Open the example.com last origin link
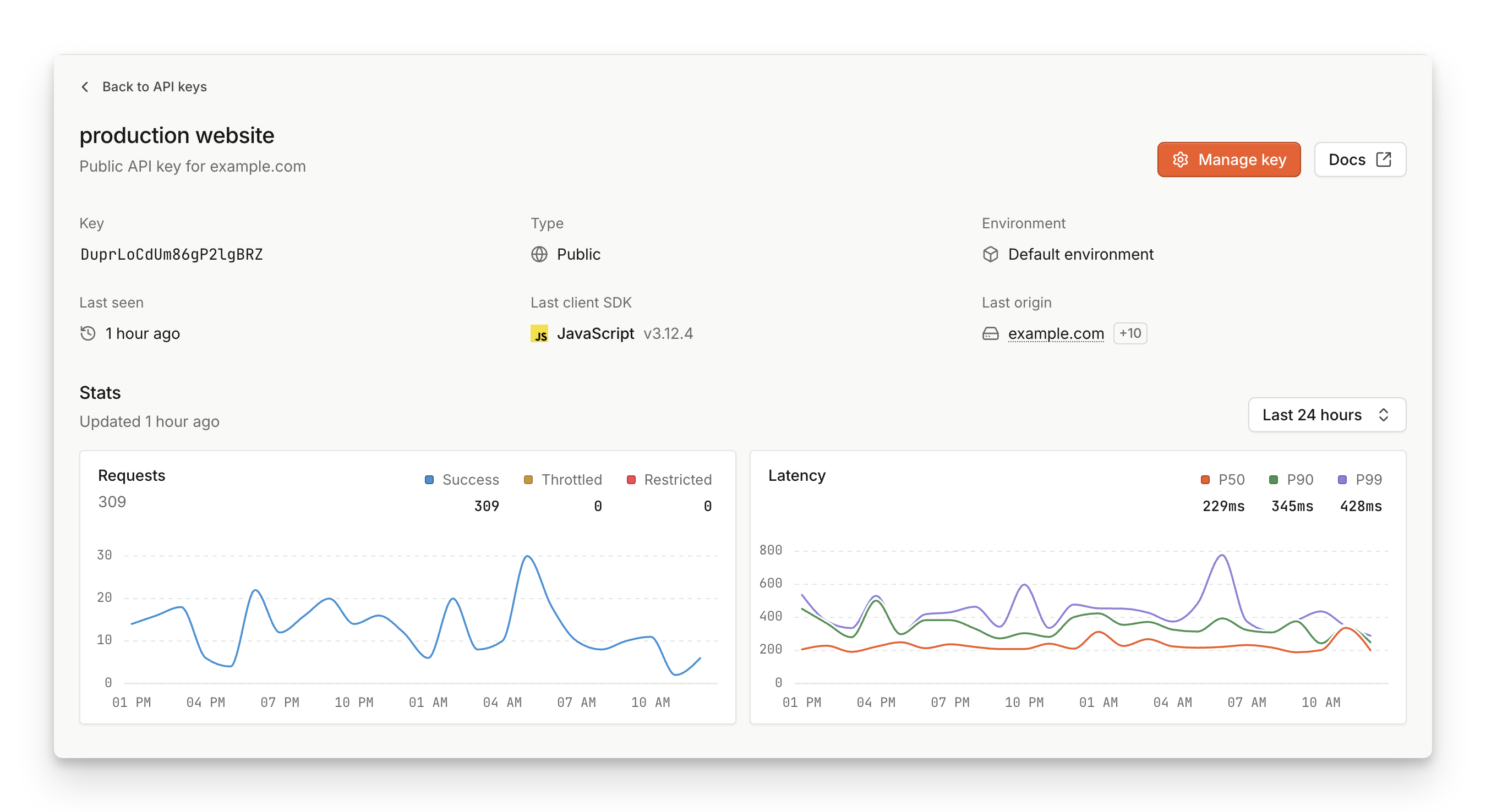 pos(1056,334)
